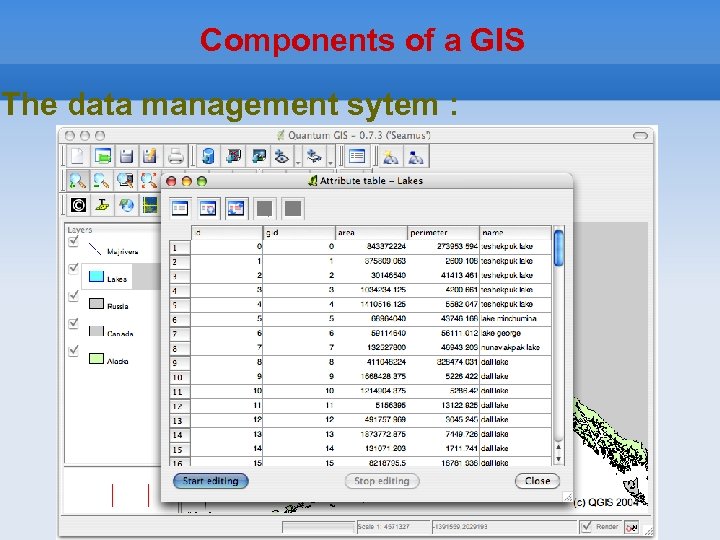Toggle visibility of Alaska layer
720x540 pixels.
(x=73, y=351)
